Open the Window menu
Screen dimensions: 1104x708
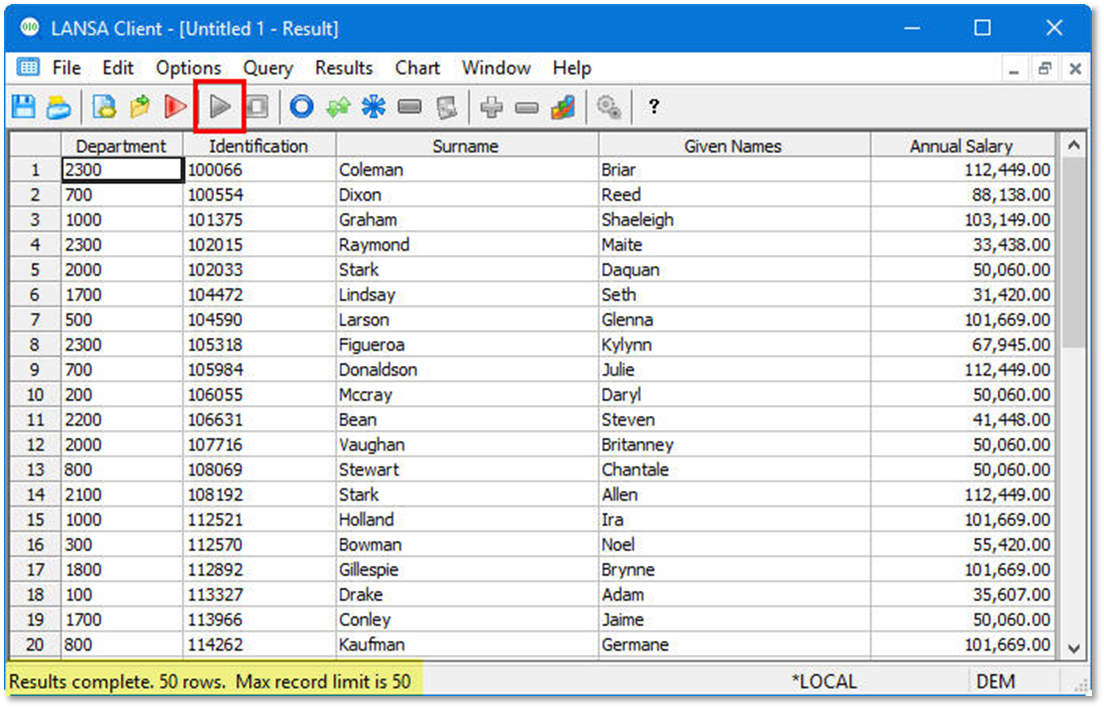point(496,68)
